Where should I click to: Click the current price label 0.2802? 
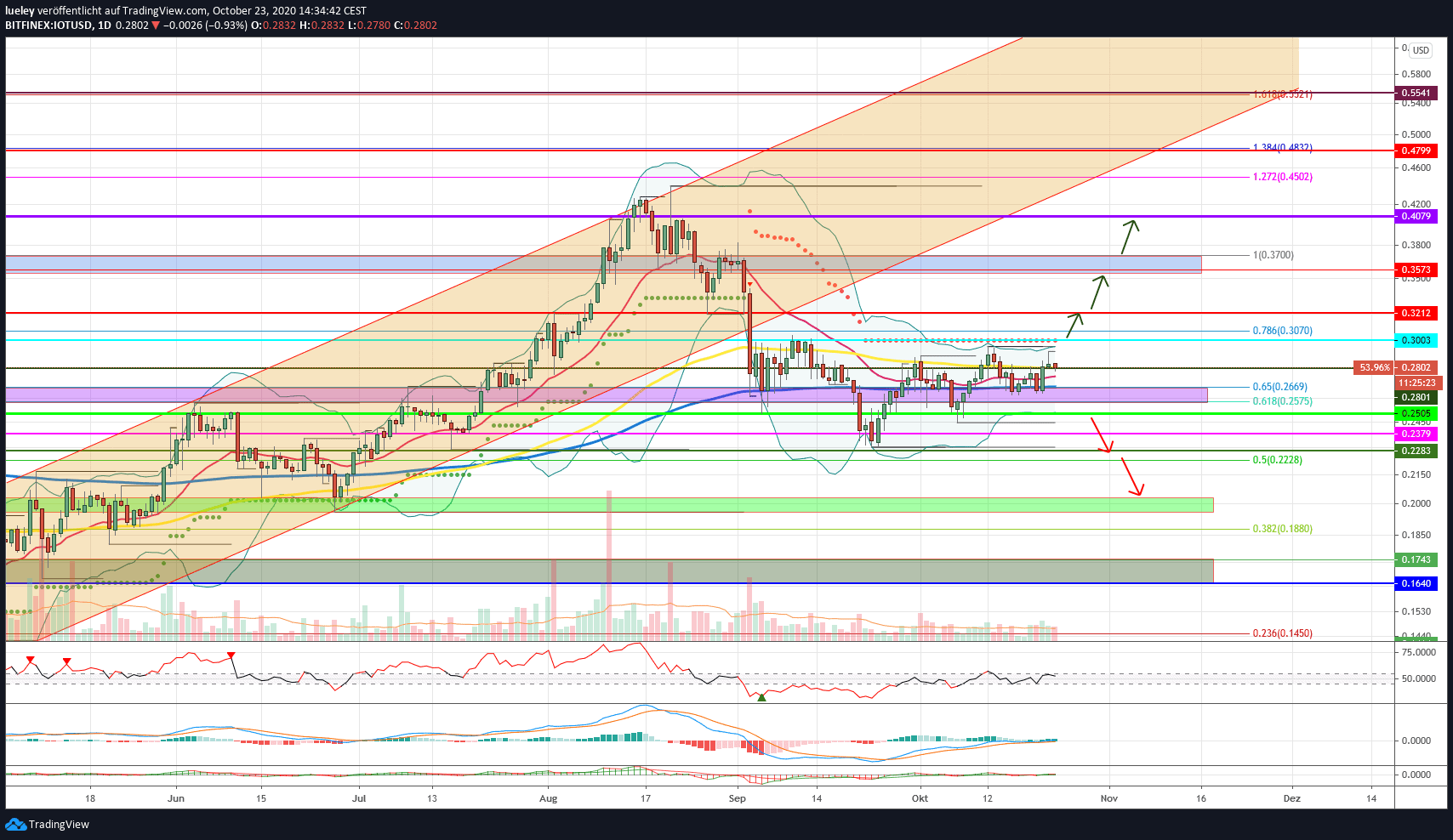(1416, 367)
